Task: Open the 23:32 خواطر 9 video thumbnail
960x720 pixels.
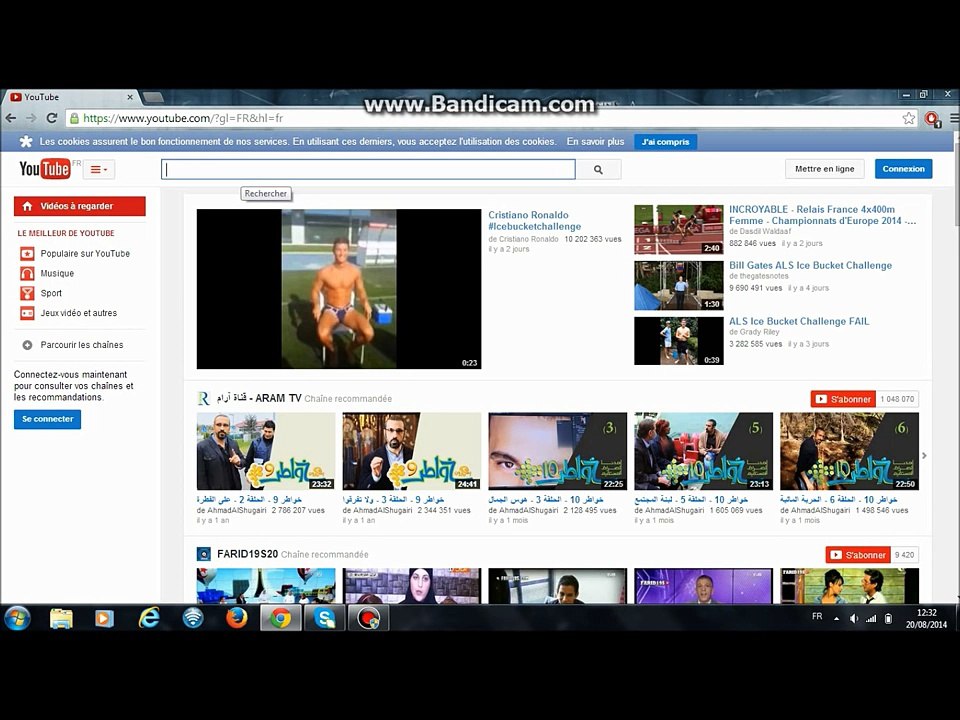Action: tap(266, 451)
